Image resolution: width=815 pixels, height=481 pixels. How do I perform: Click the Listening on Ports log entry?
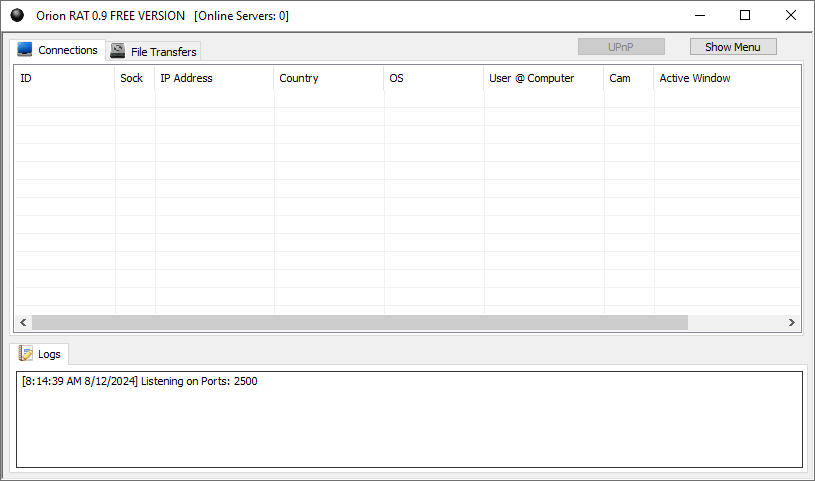tap(140, 381)
